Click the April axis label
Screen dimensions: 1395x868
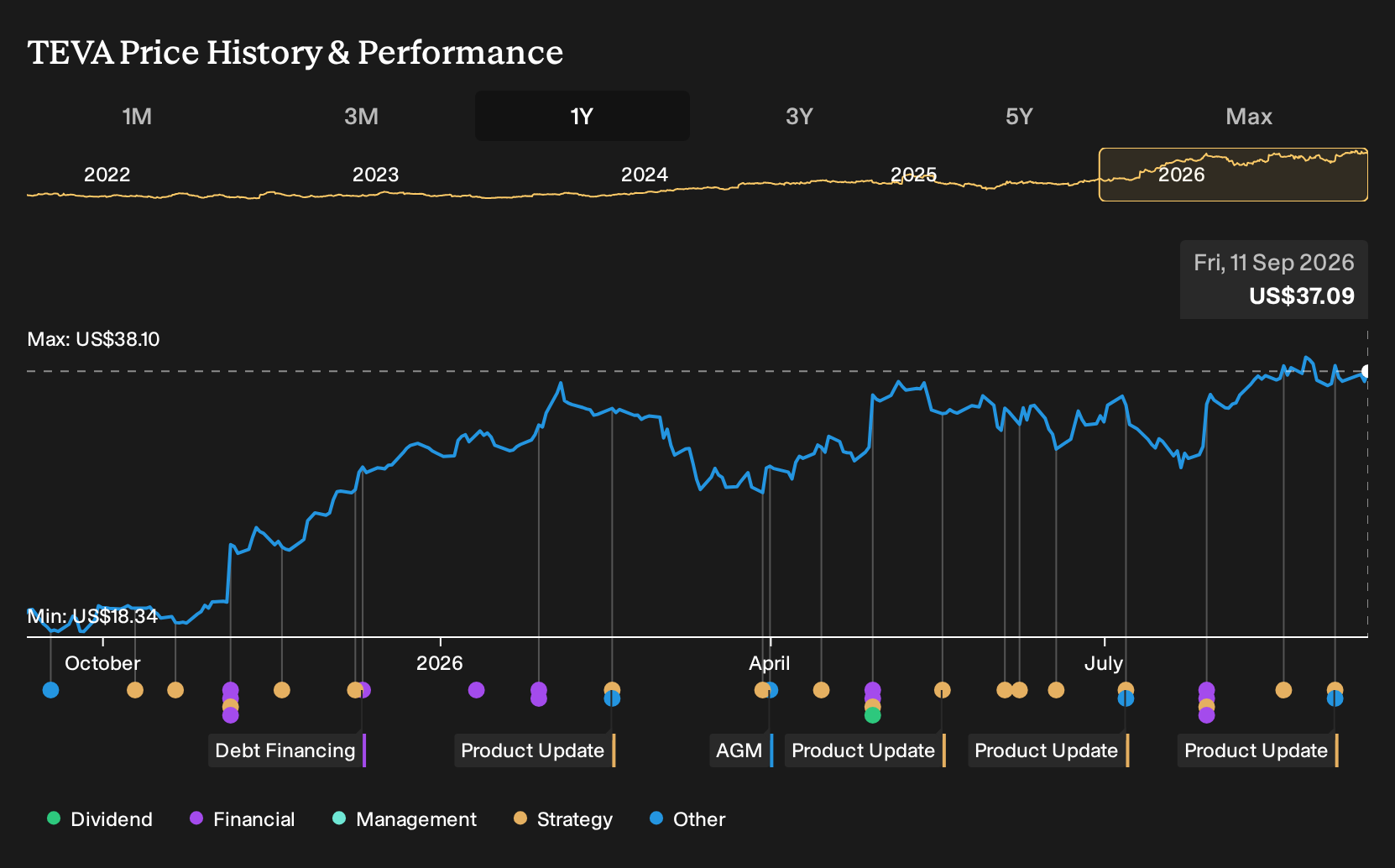coord(770,663)
